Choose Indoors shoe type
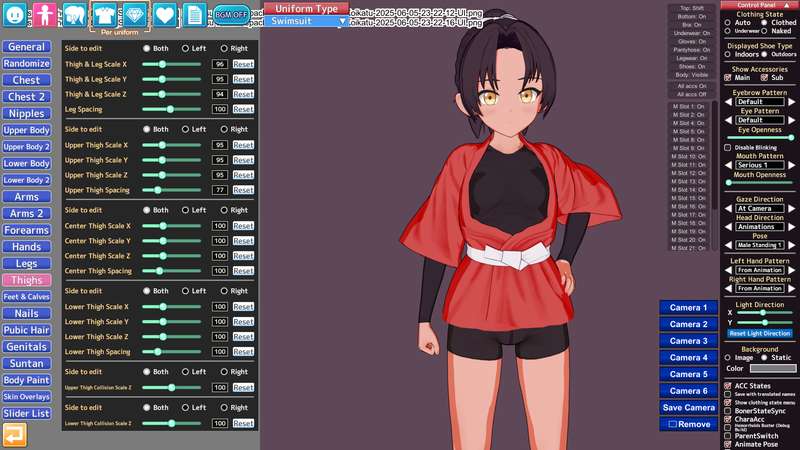800x450 pixels. click(x=728, y=54)
